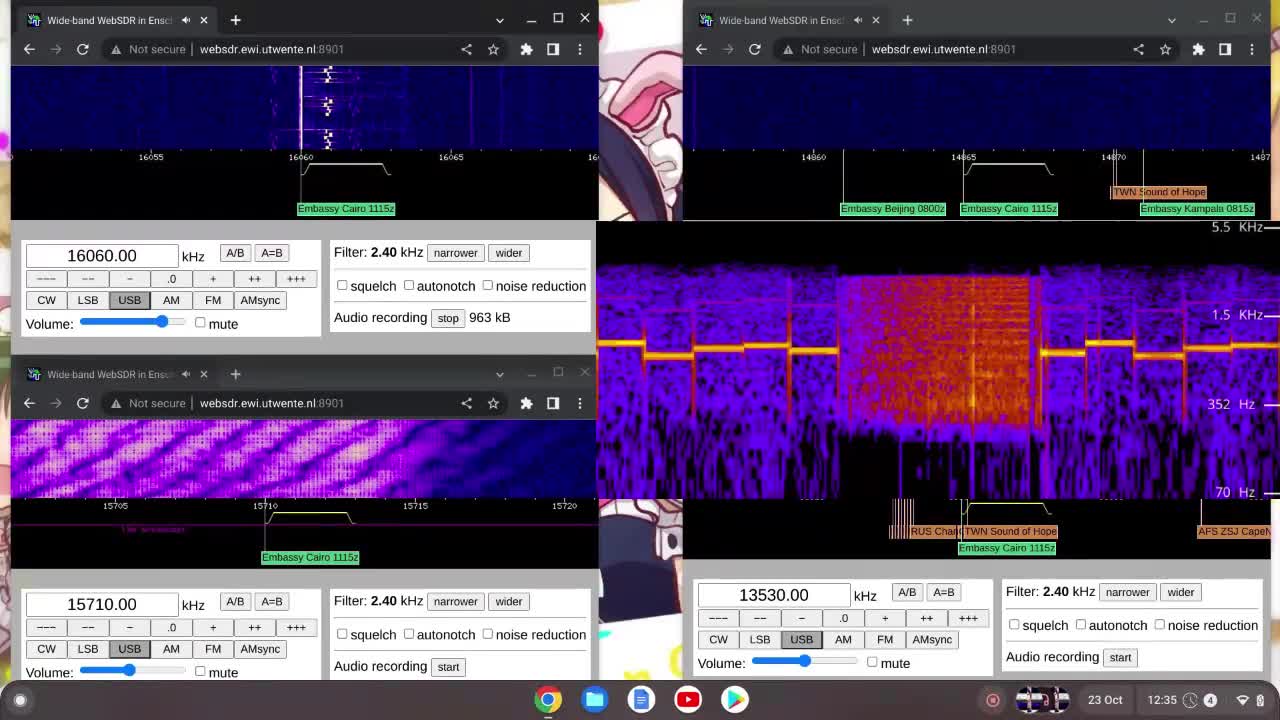Open Google Docs from the shelf
The height and width of the screenshot is (720, 1280).
[x=641, y=699]
